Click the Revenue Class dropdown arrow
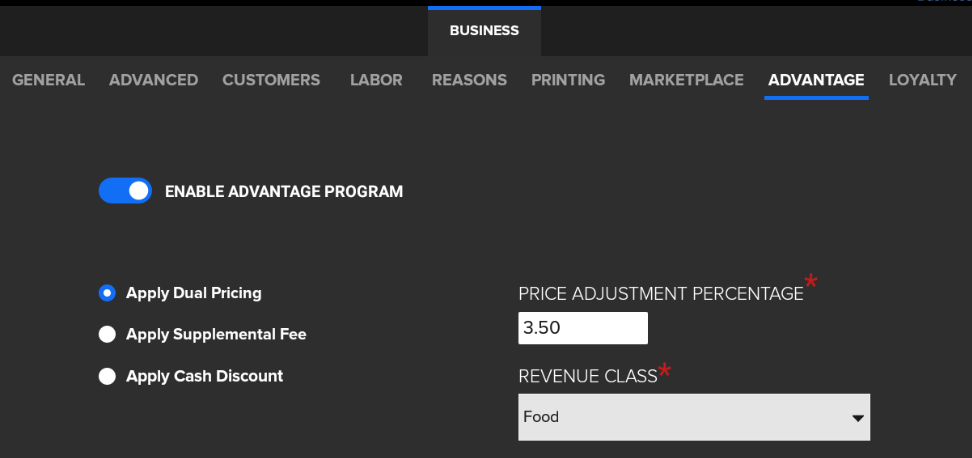Screen dimensions: 972x458 [857, 418]
